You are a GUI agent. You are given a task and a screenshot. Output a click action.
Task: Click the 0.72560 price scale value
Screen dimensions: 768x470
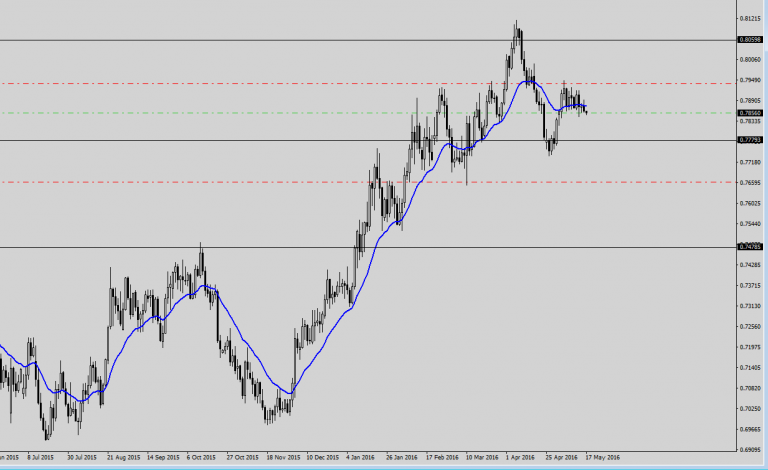[752, 326]
